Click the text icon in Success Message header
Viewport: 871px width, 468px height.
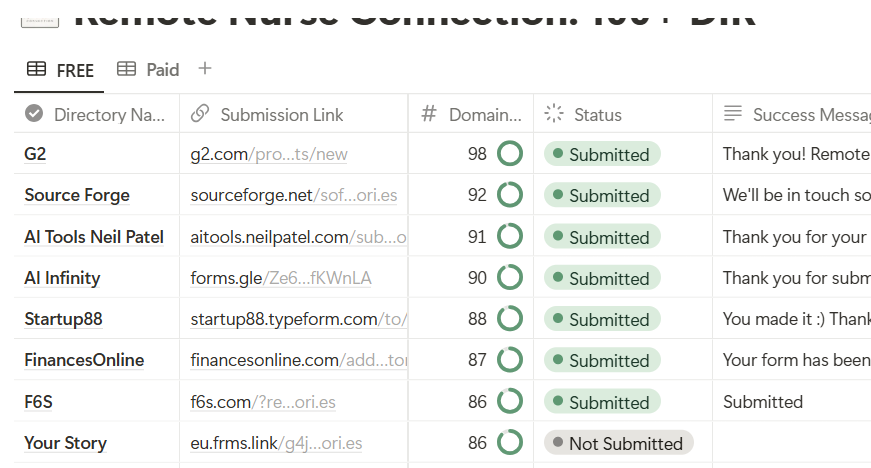click(733, 114)
